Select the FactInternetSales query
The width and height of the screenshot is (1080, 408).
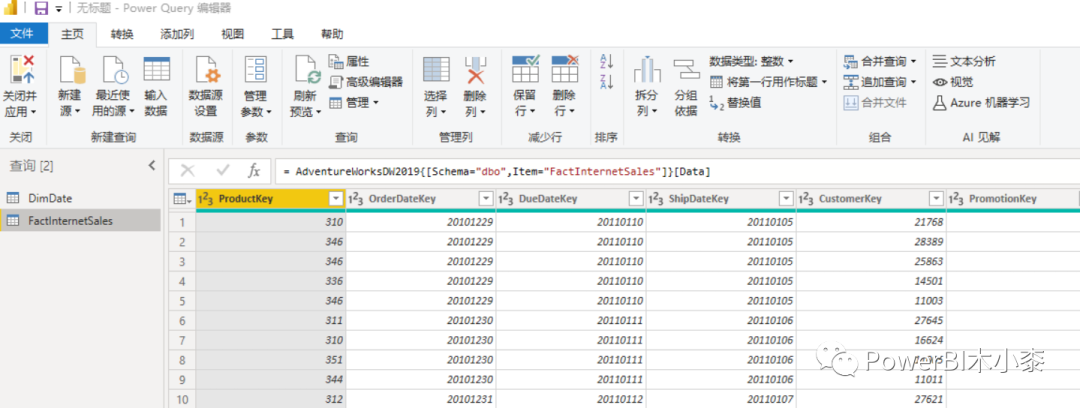coord(81,221)
